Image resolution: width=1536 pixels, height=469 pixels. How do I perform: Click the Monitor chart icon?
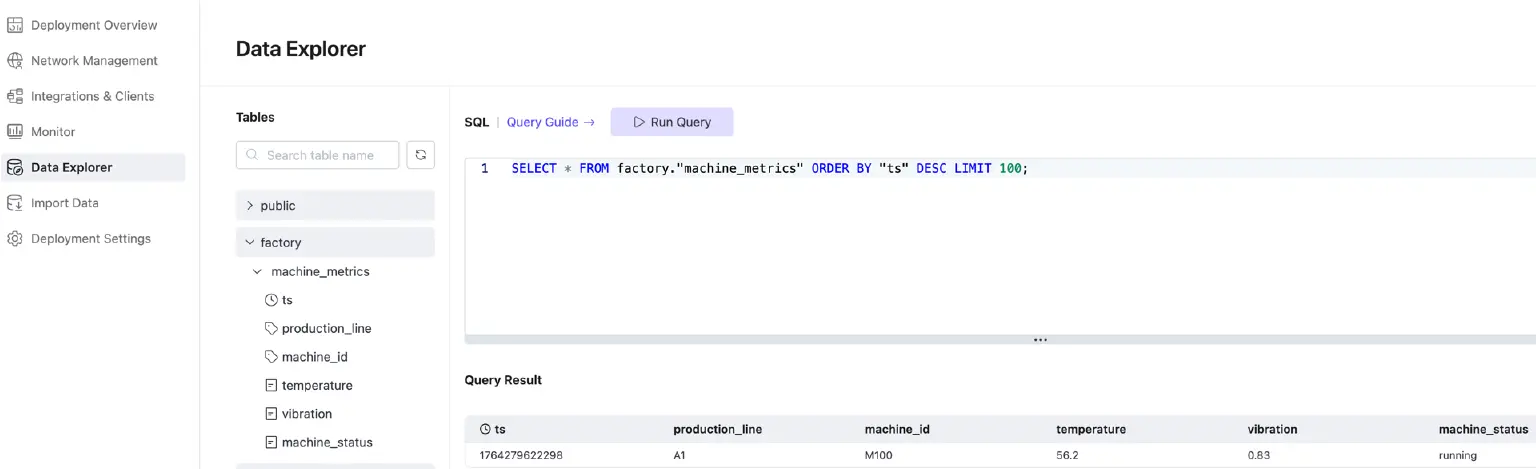14,132
